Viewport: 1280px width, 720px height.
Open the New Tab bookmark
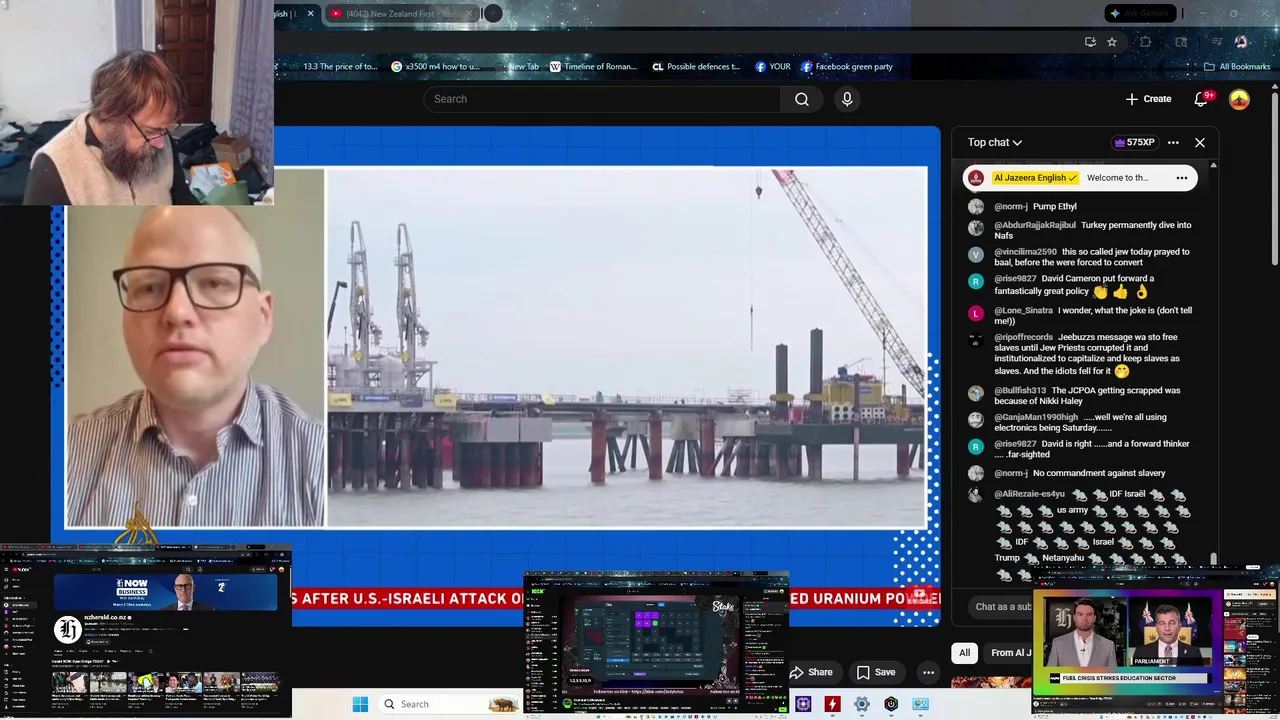[x=517, y=67]
